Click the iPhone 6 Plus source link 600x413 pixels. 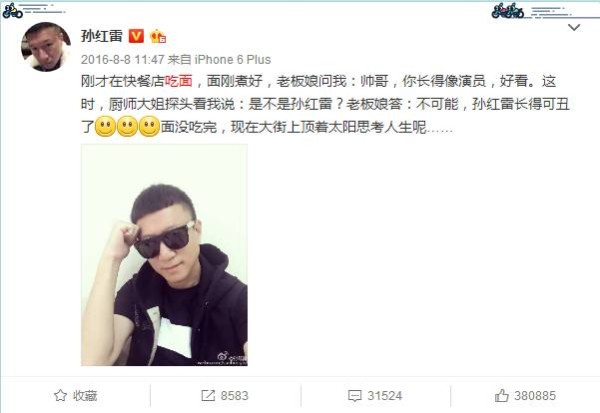pos(233,59)
